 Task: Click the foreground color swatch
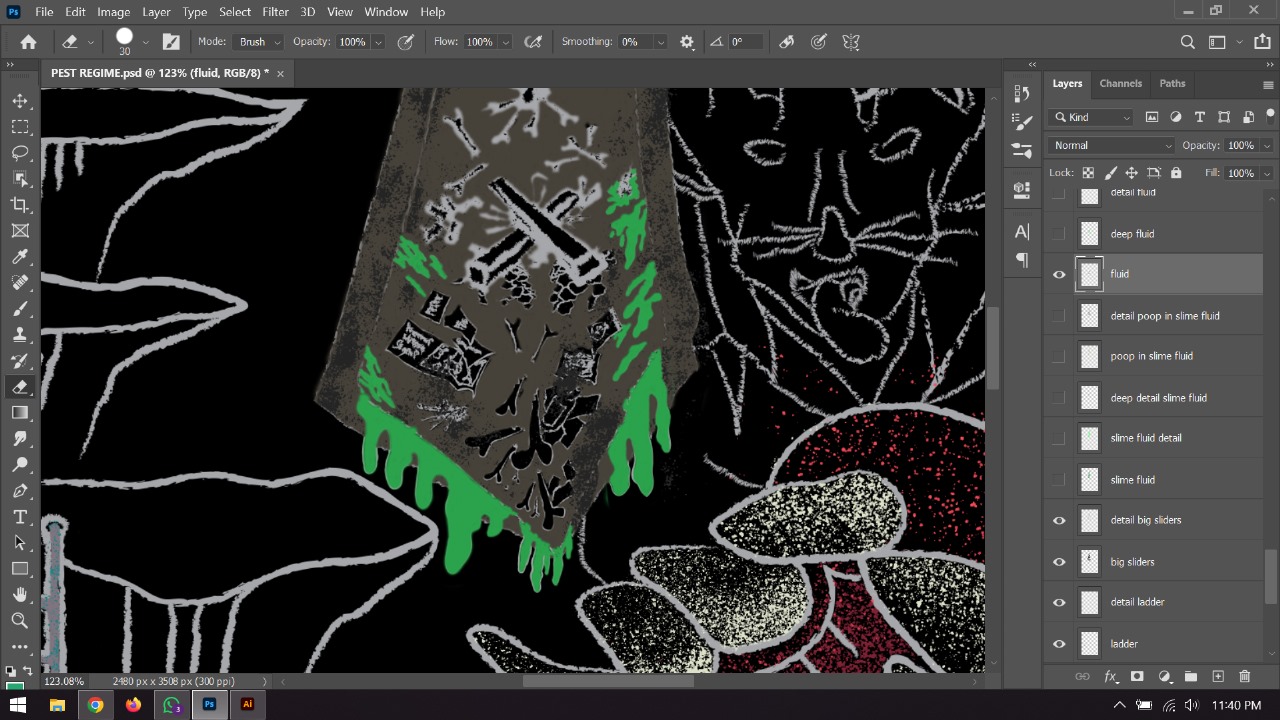click(x=15, y=686)
